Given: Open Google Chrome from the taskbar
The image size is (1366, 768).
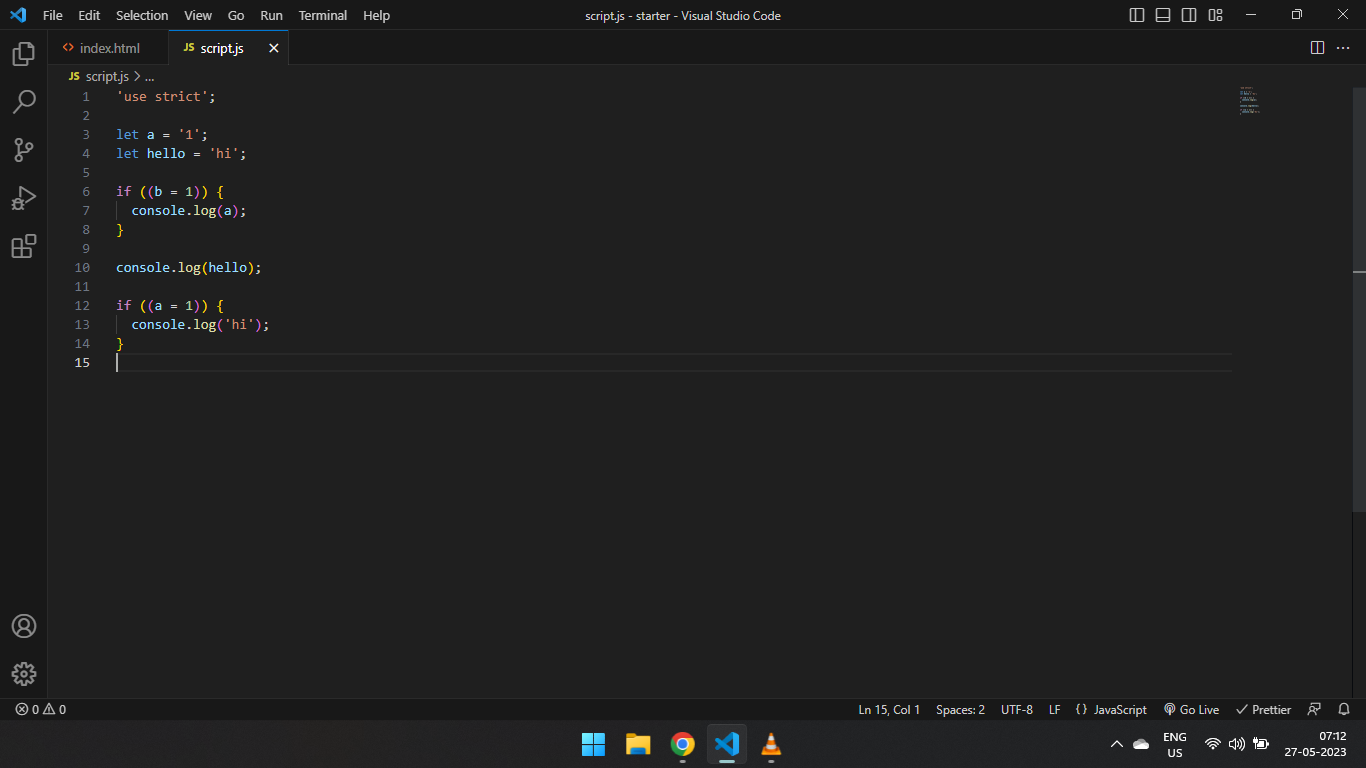Looking at the screenshot, I should tap(683, 744).
